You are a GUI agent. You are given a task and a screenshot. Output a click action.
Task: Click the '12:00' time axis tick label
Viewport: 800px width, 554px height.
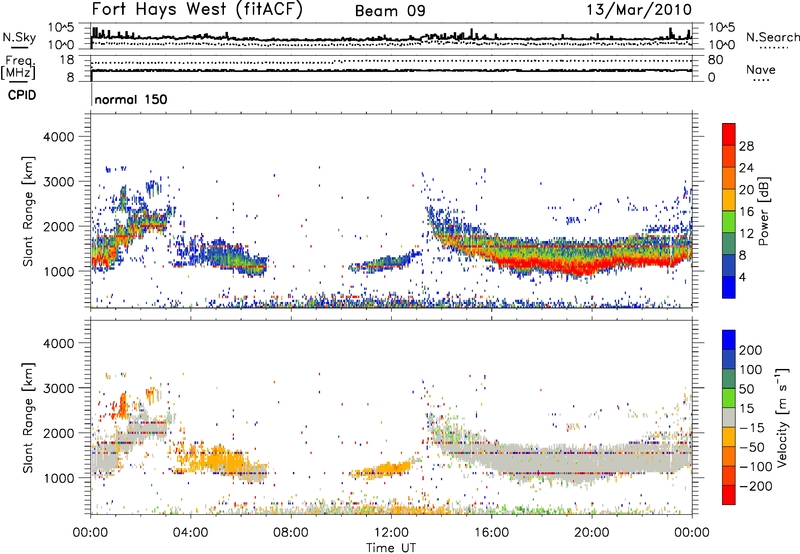click(x=391, y=533)
